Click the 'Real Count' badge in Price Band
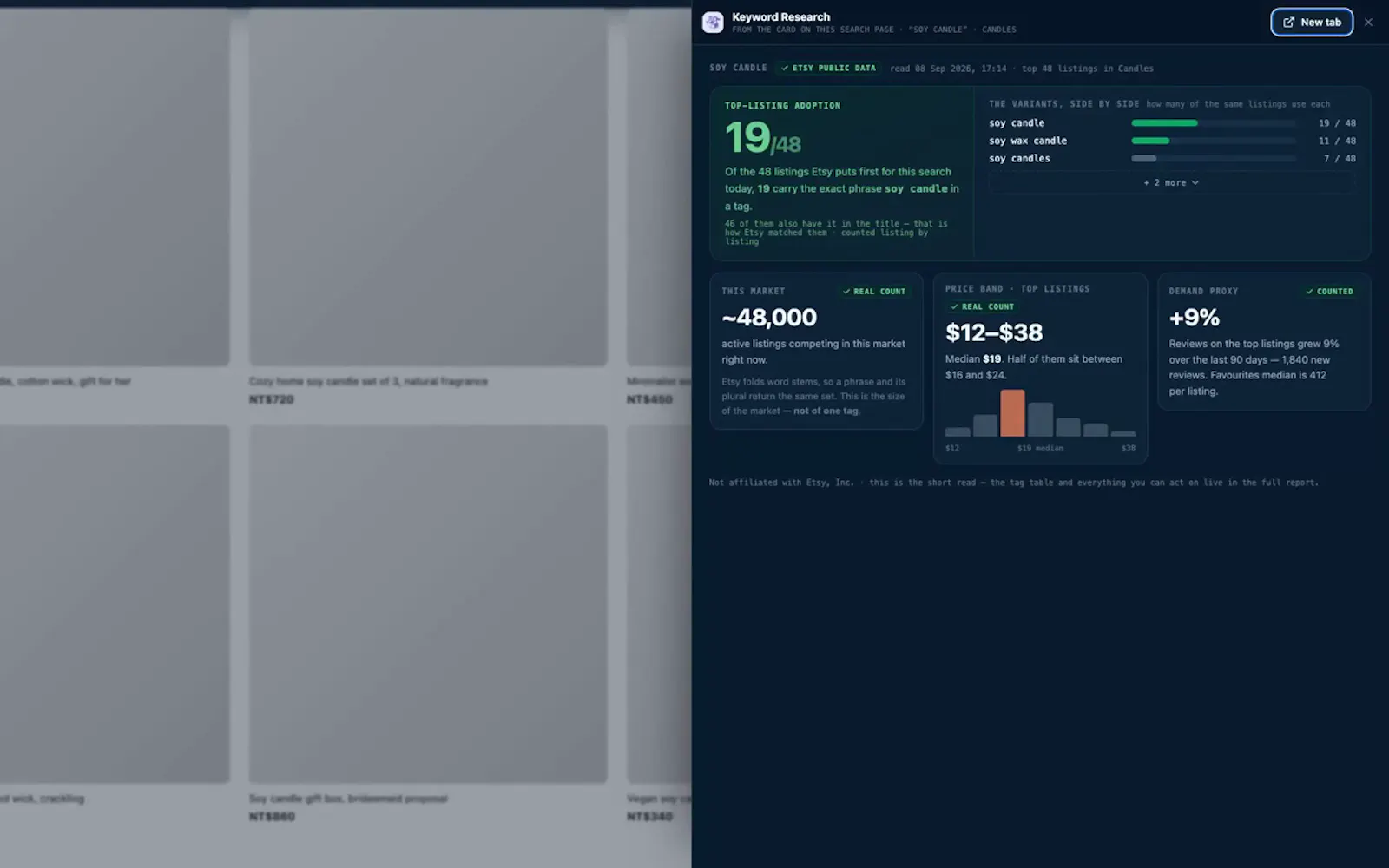This screenshot has width=1389, height=868. (x=982, y=306)
